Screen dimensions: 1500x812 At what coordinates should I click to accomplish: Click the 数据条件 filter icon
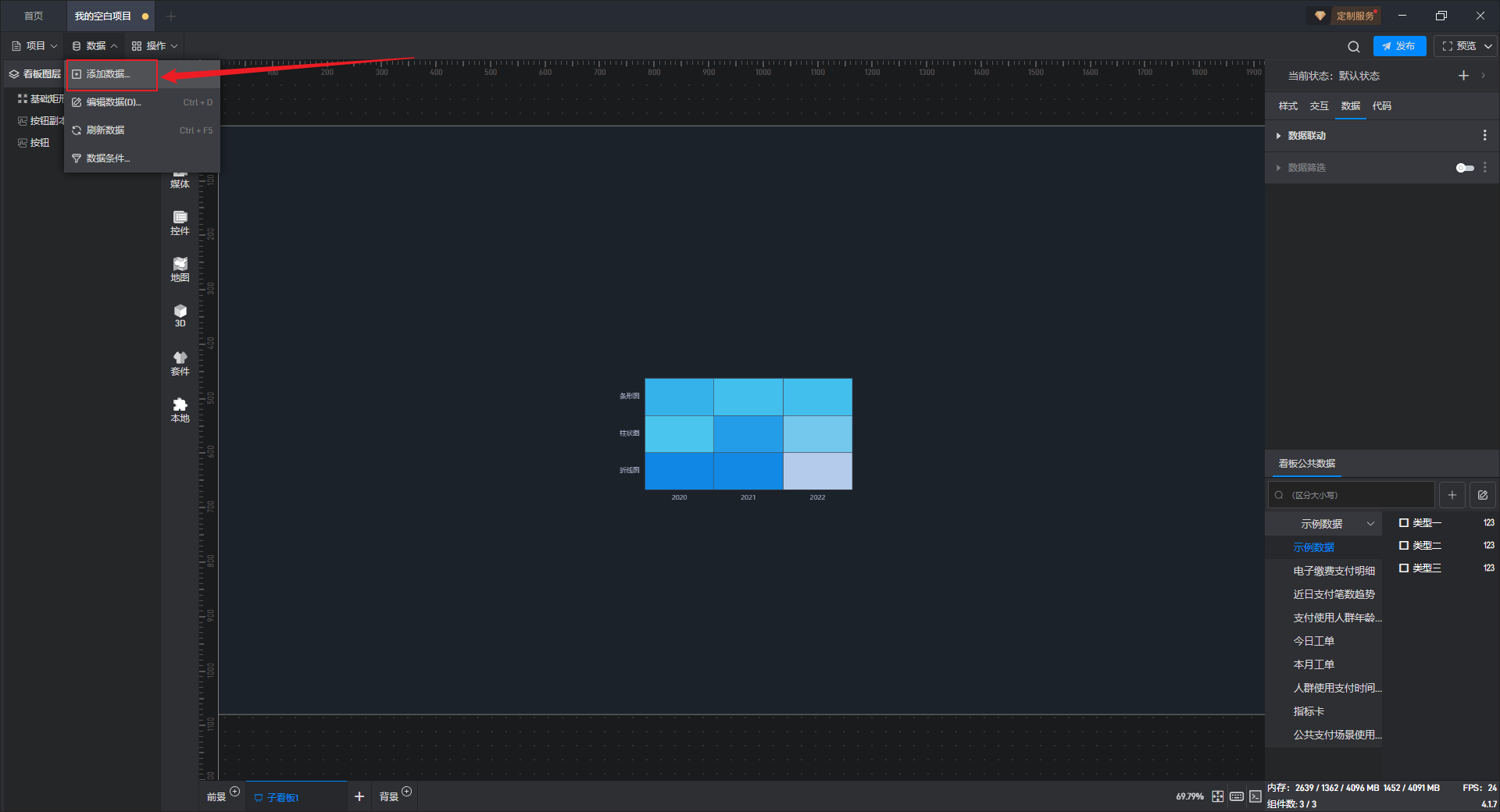[x=77, y=158]
